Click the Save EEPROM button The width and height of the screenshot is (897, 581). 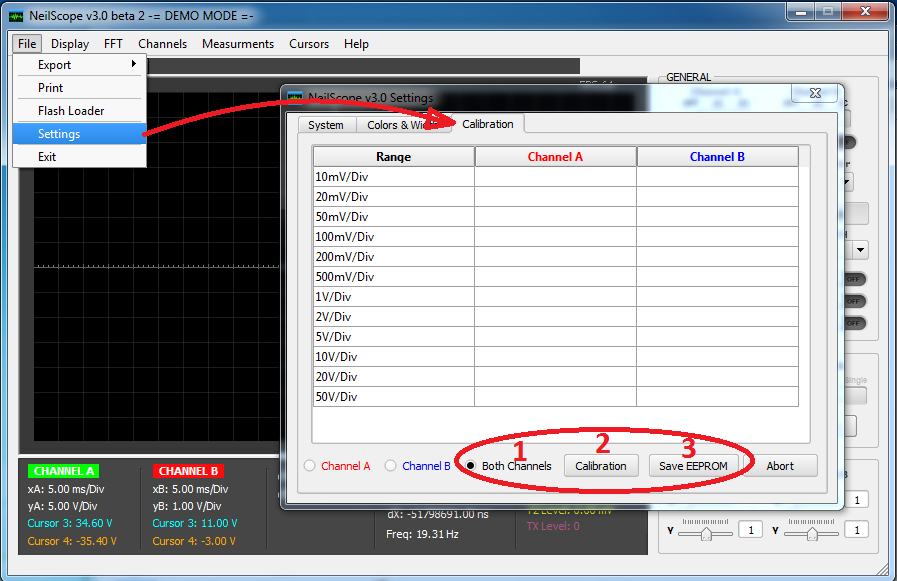[693, 466]
